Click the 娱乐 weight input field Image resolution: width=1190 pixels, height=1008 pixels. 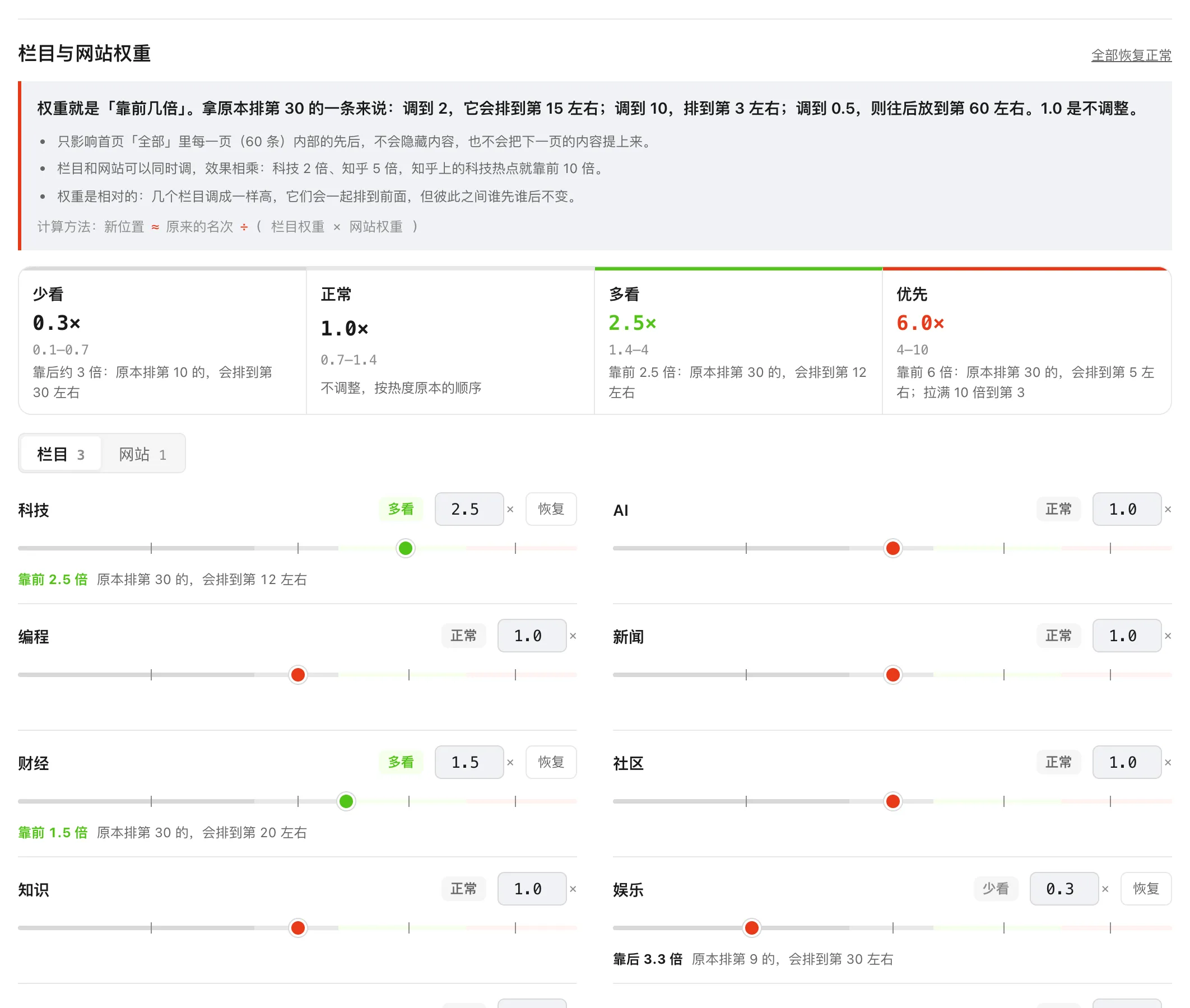point(1064,889)
